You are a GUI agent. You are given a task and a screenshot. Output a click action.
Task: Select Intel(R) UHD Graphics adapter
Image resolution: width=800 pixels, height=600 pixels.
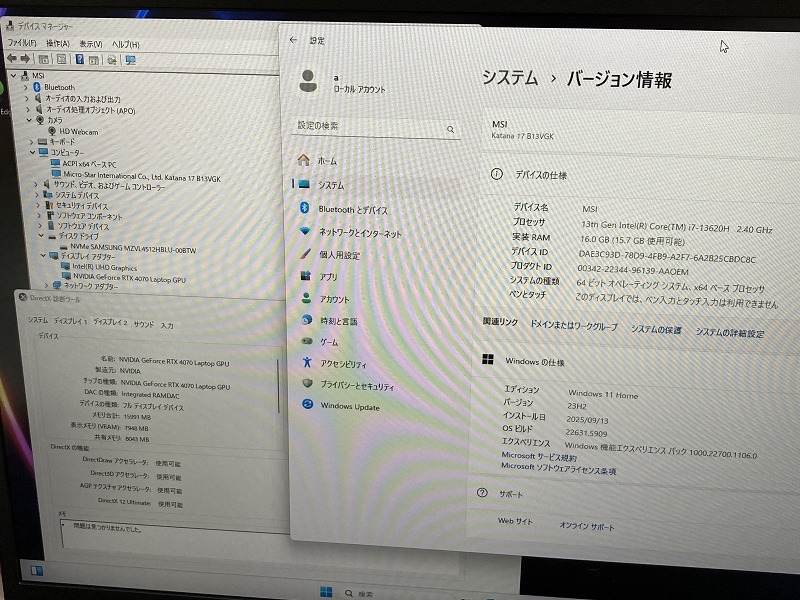click(x=105, y=267)
